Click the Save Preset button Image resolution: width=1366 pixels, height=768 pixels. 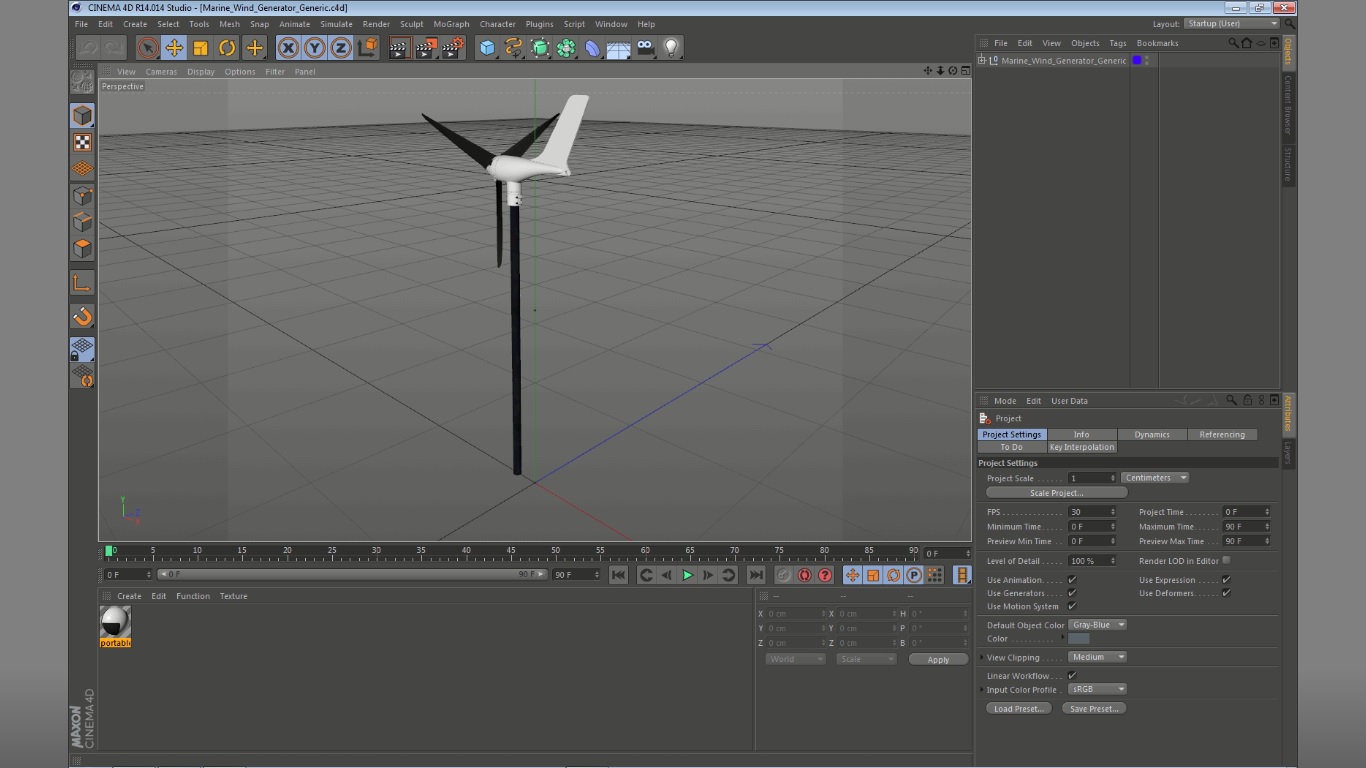tap(1094, 709)
